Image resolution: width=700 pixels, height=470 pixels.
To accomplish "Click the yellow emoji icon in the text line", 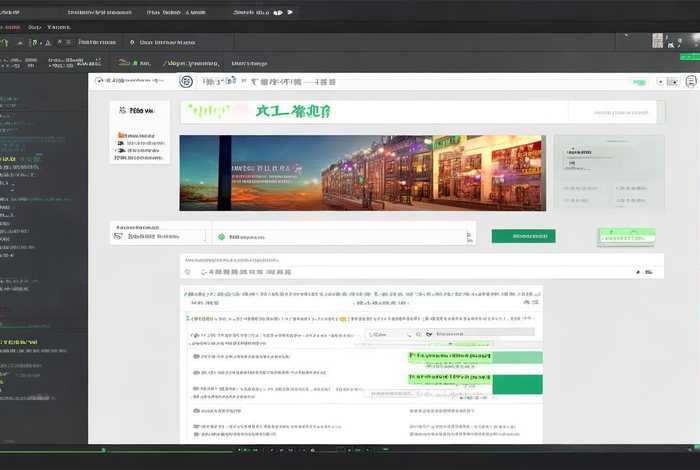I will [343, 319].
